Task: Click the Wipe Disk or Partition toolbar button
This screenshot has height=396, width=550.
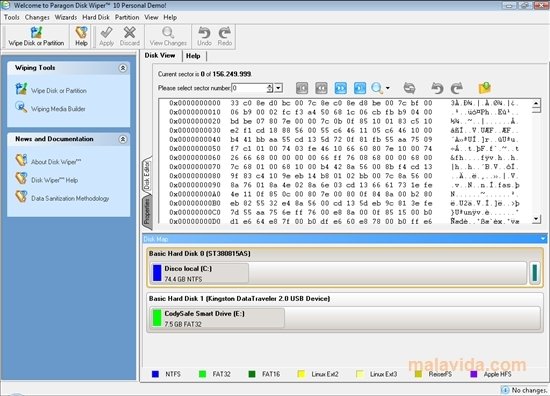Action: [36, 36]
